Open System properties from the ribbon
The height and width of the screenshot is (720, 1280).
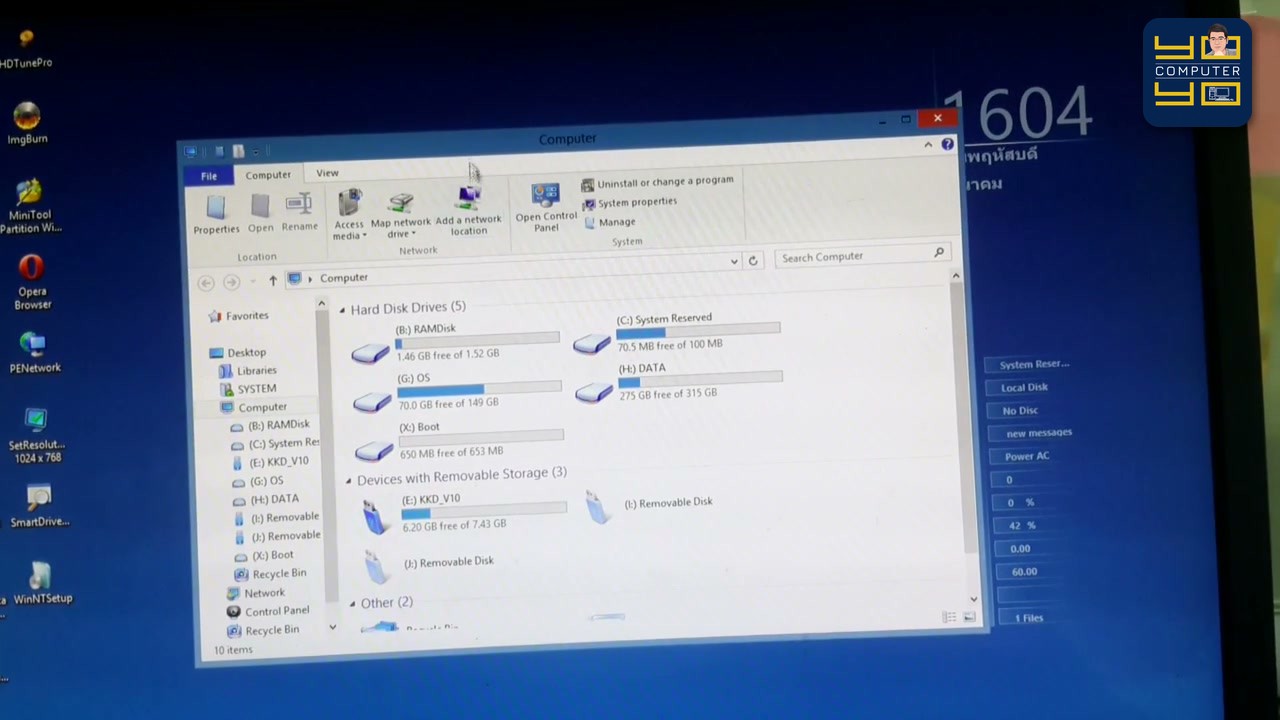[x=629, y=203]
